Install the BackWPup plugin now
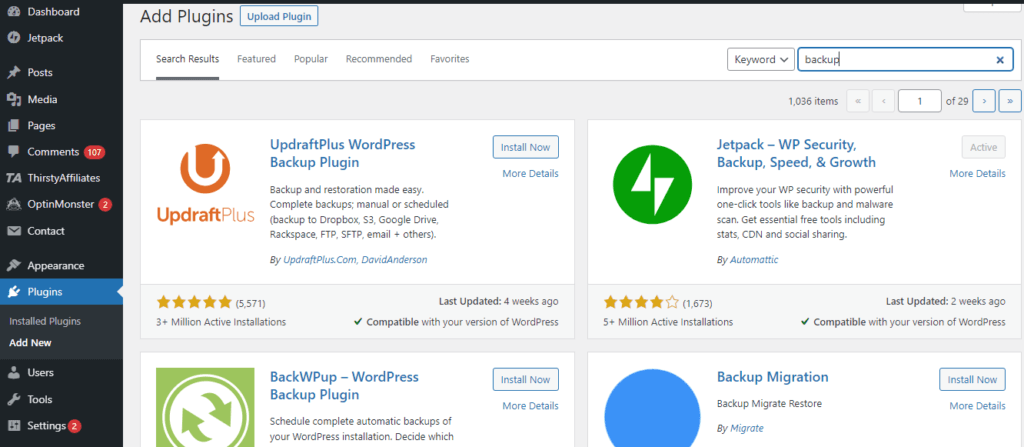The height and width of the screenshot is (447, 1024). (x=526, y=380)
